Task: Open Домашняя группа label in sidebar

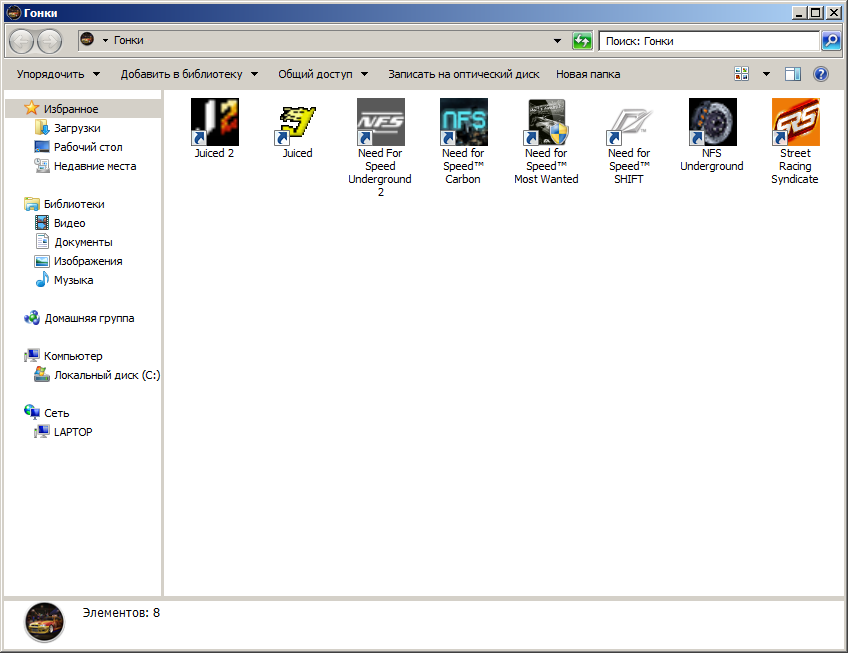Action: click(89, 318)
